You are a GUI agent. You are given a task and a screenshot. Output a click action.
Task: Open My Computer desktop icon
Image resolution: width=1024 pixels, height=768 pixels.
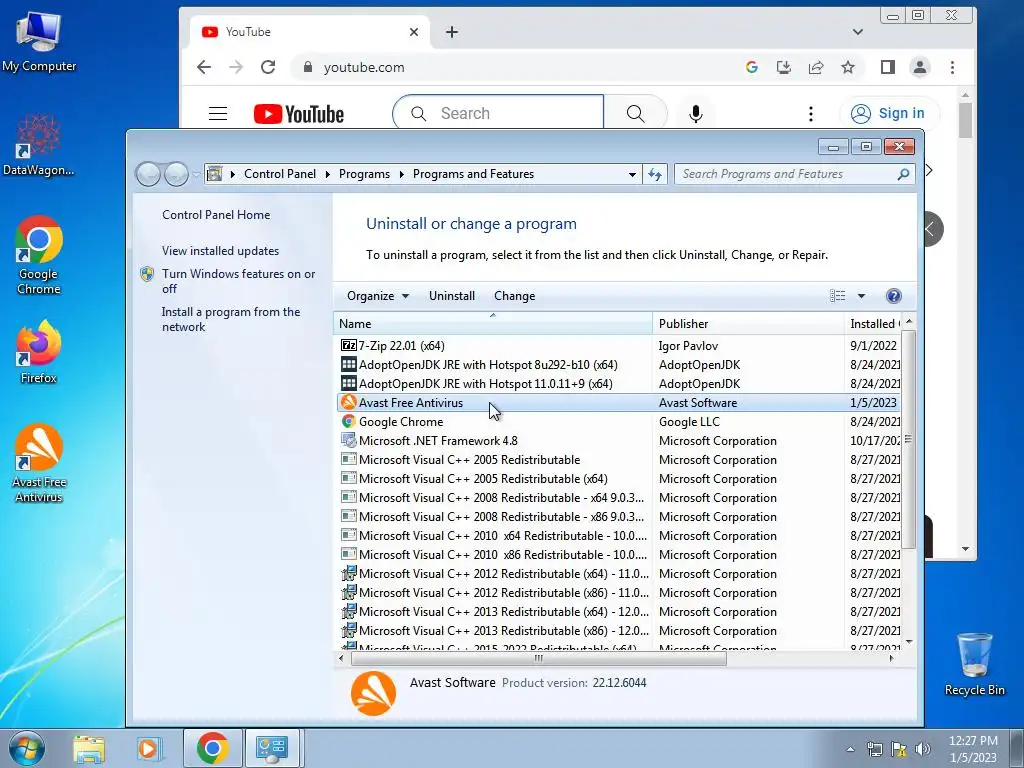pos(39,41)
